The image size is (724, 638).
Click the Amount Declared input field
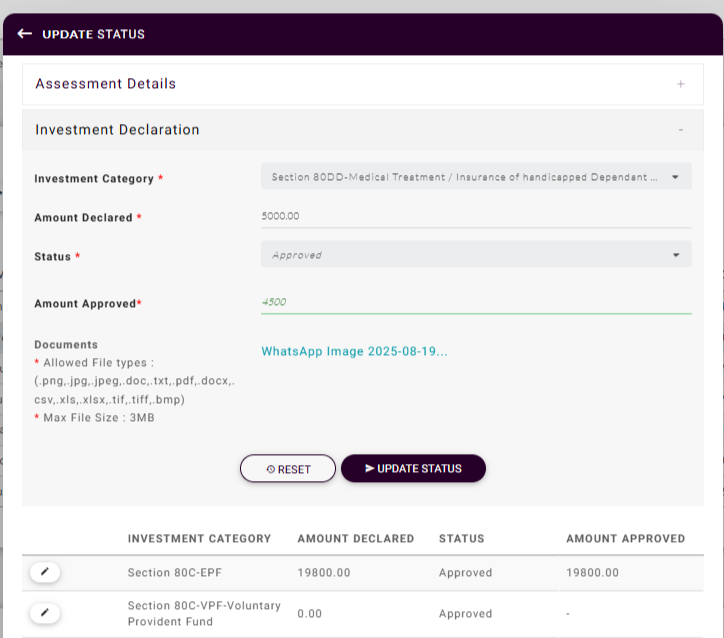[476, 216]
